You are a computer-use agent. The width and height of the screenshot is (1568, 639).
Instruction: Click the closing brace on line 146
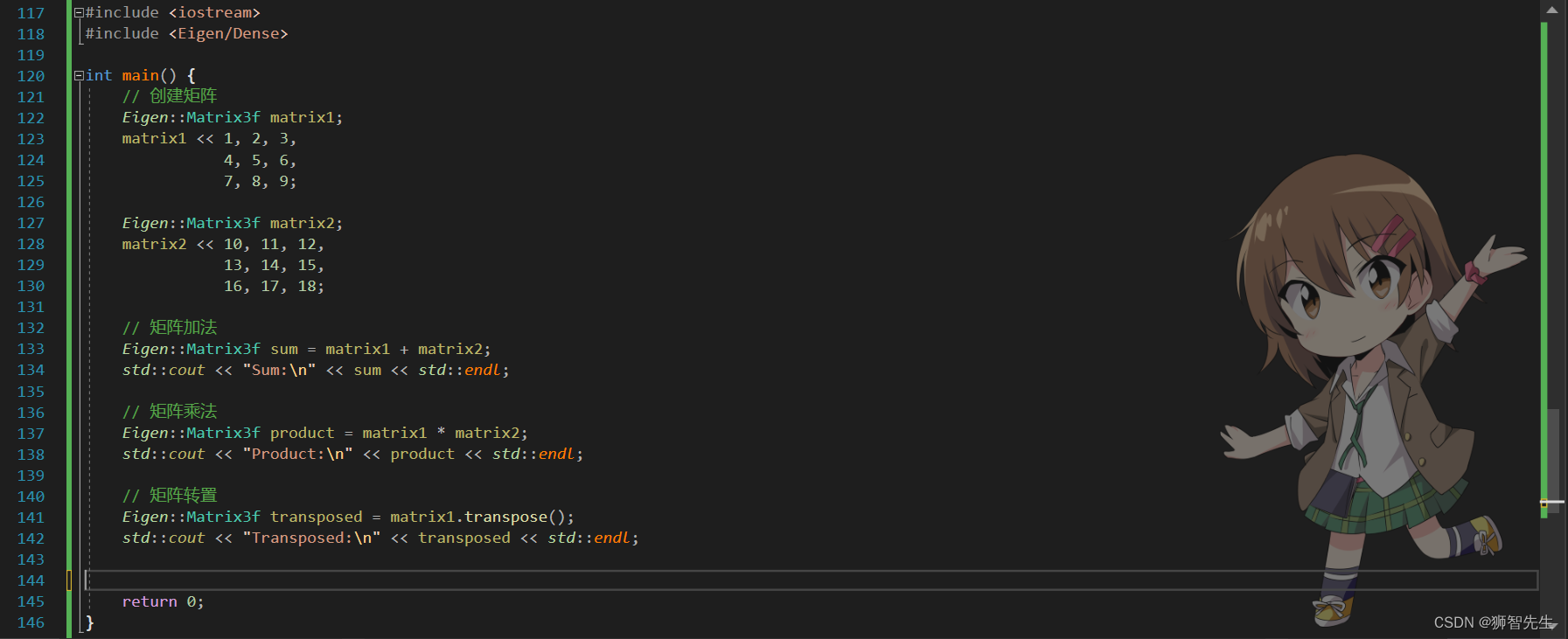89,622
